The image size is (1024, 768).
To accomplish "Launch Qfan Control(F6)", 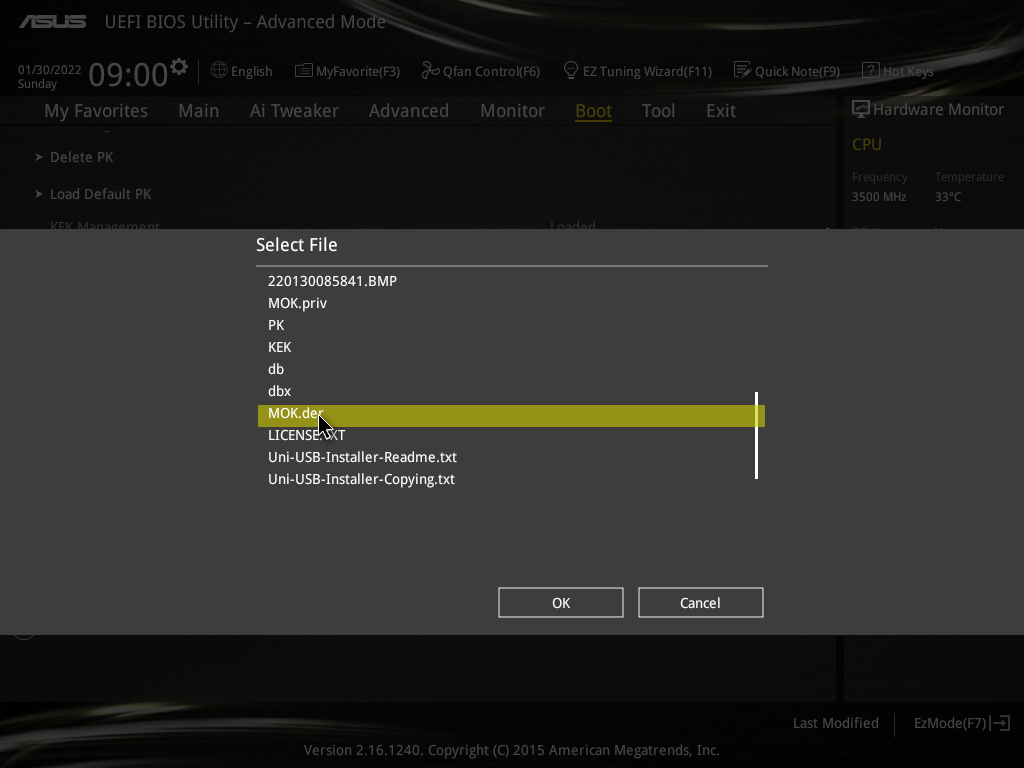I will [491, 71].
